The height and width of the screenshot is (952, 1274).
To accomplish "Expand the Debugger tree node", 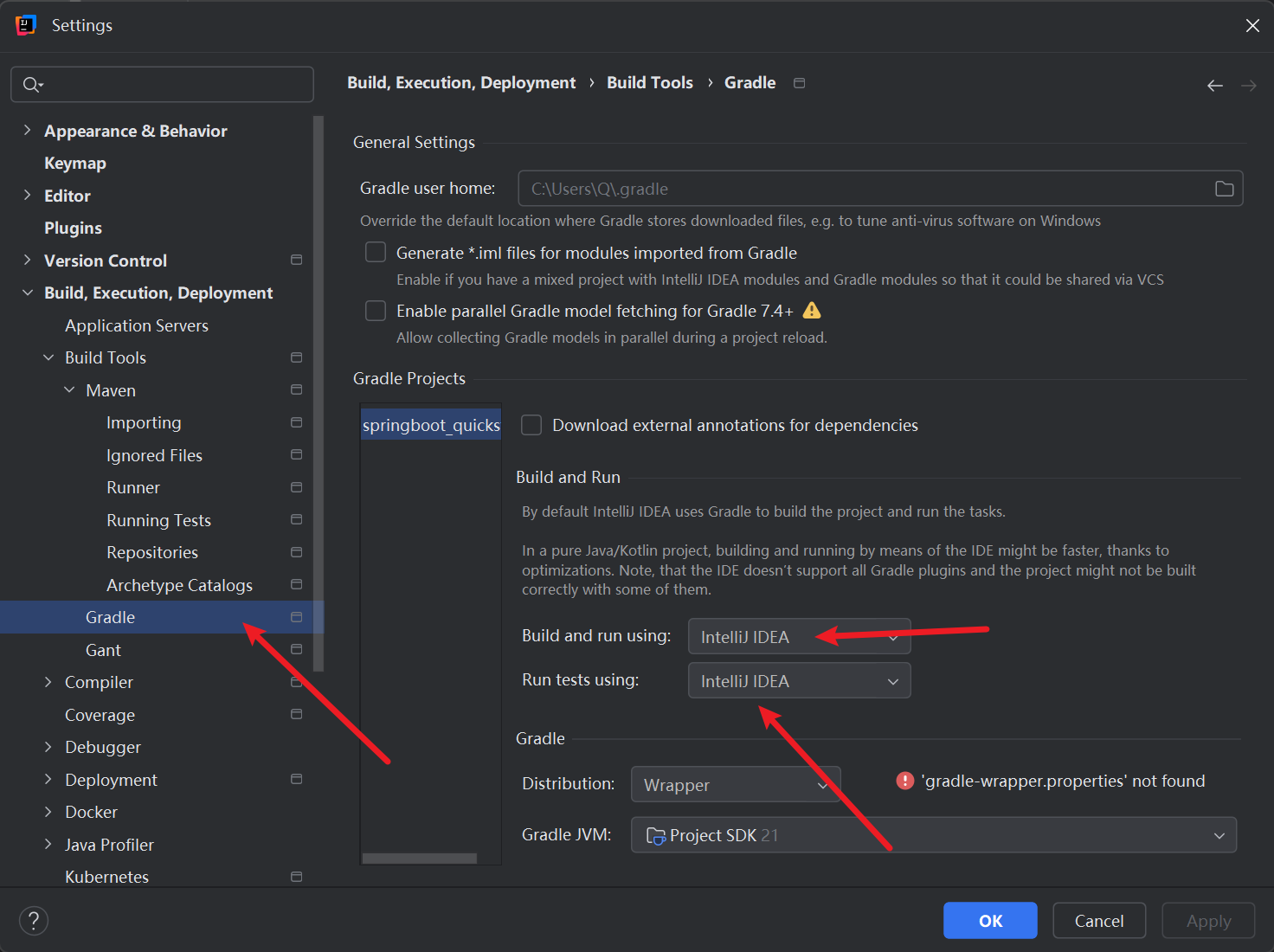I will click(48, 747).
